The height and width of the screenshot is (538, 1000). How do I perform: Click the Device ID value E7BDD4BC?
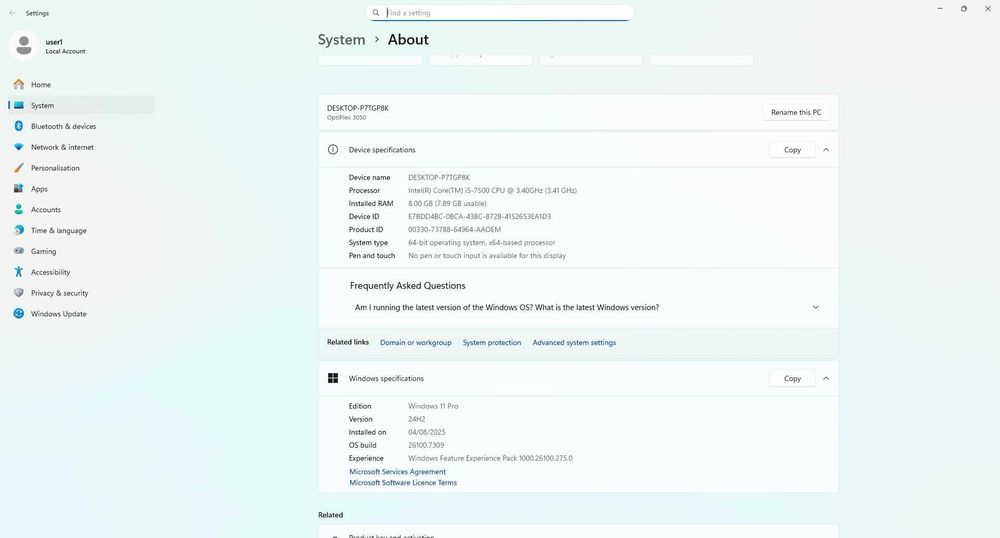[480, 217]
